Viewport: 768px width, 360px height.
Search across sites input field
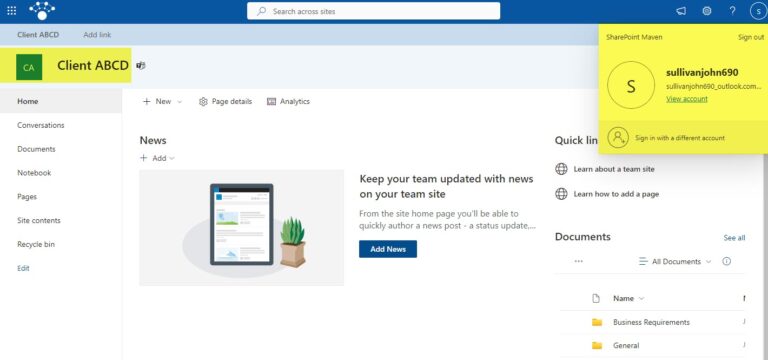(x=374, y=11)
